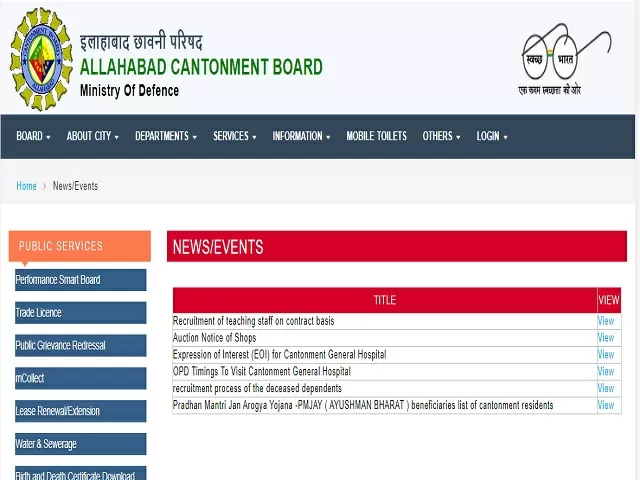Open Public Grievance Redressal
The image size is (640, 480).
80,345
